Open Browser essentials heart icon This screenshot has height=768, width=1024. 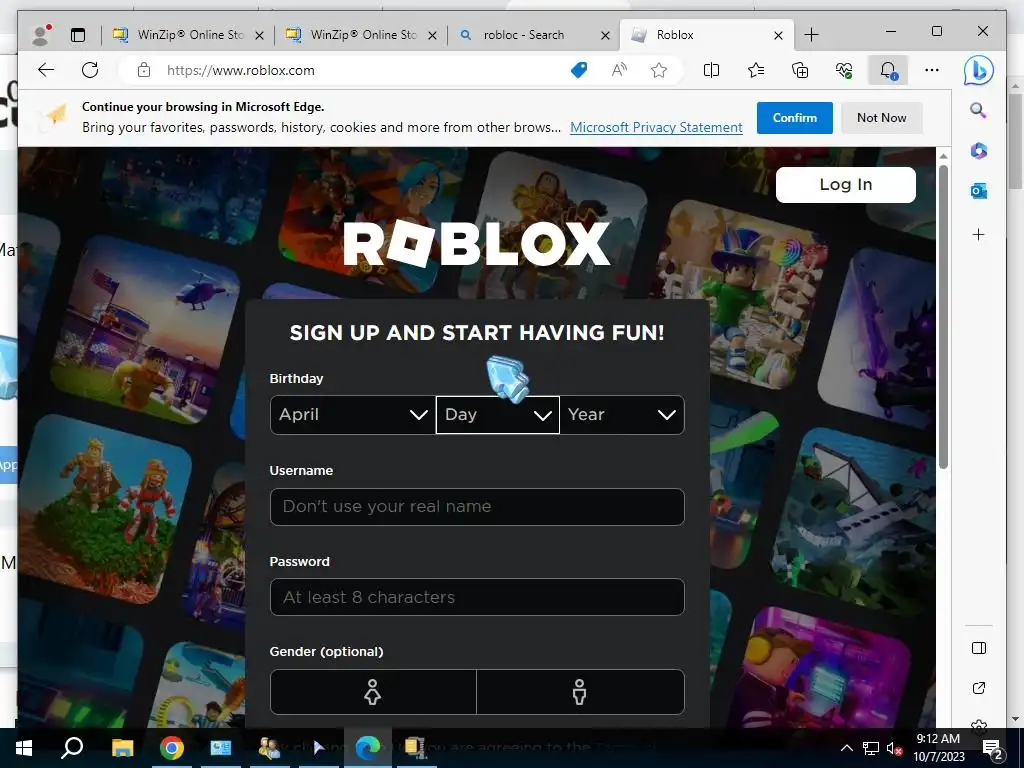(844, 70)
